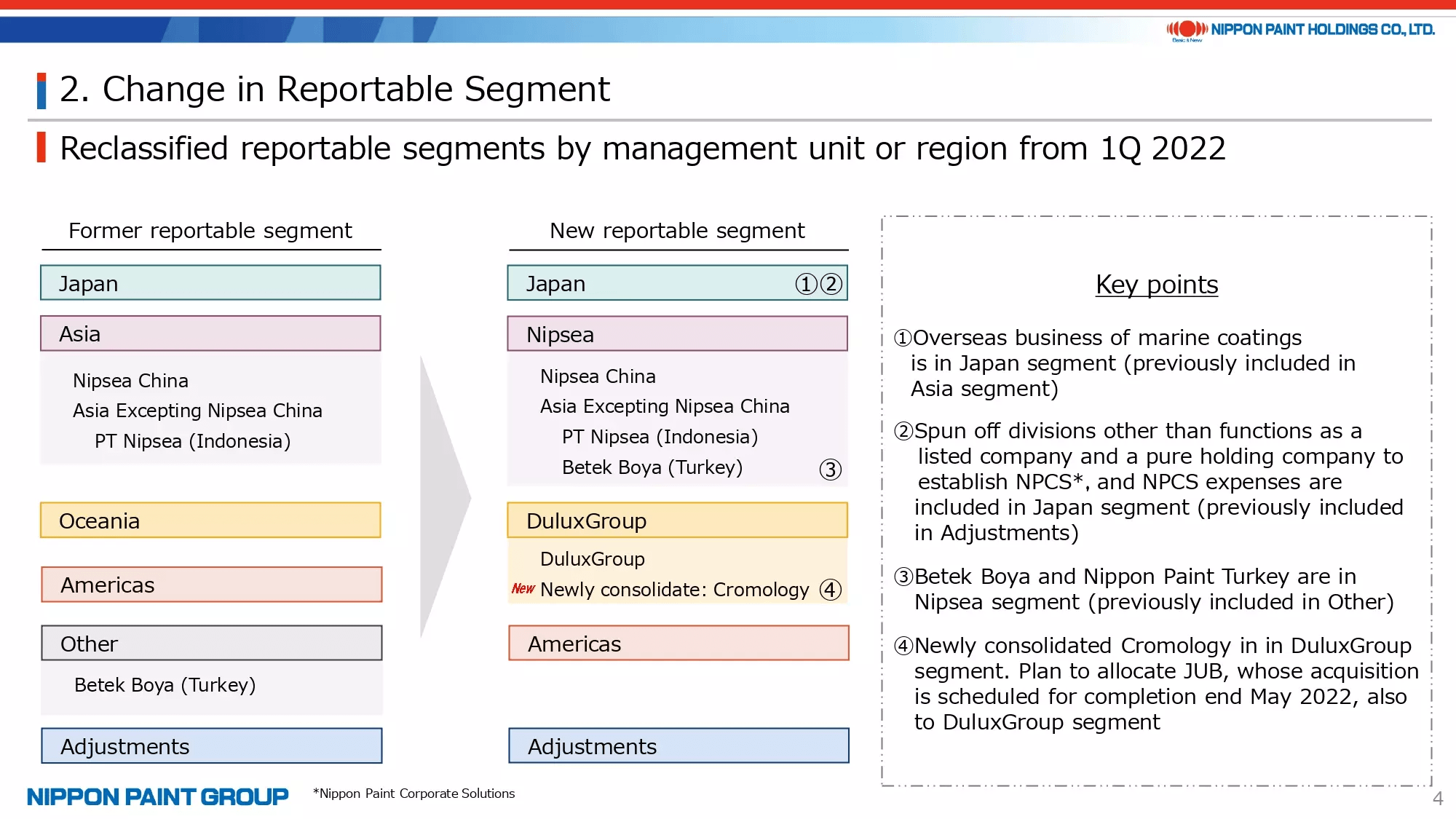Click the Nippon Paint Group footer logo
Viewport: 1456px width, 819px height.
[x=158, y=796]
